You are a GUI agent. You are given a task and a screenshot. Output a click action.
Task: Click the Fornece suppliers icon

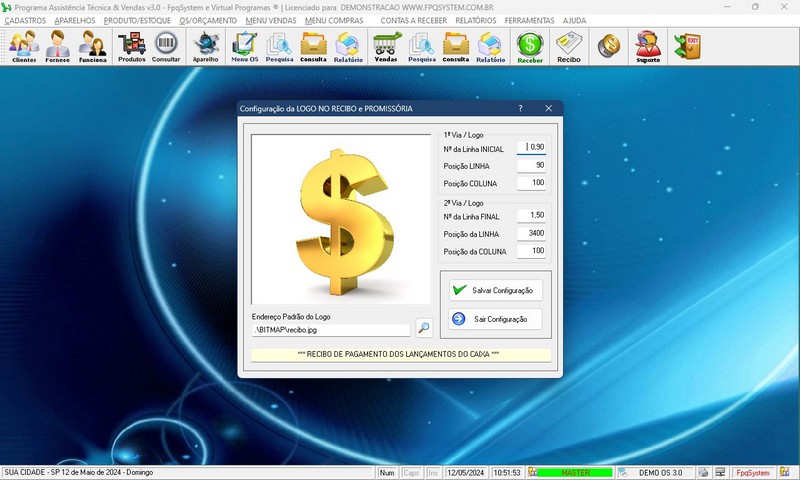[57, 46]
